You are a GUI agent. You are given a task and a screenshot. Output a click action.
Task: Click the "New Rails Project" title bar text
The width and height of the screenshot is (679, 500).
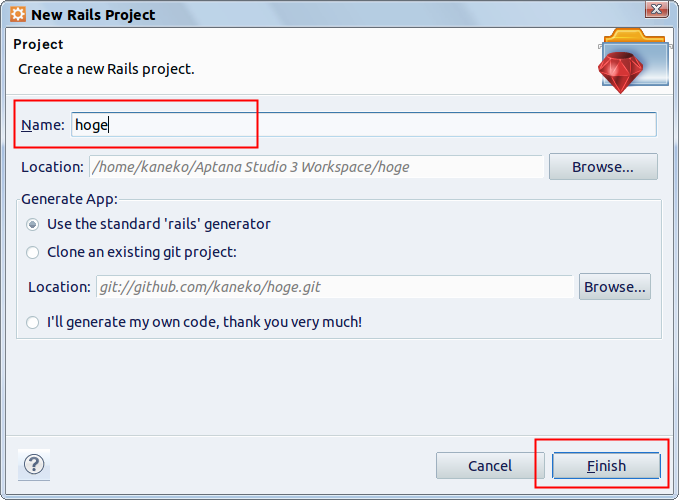(93, 15)
